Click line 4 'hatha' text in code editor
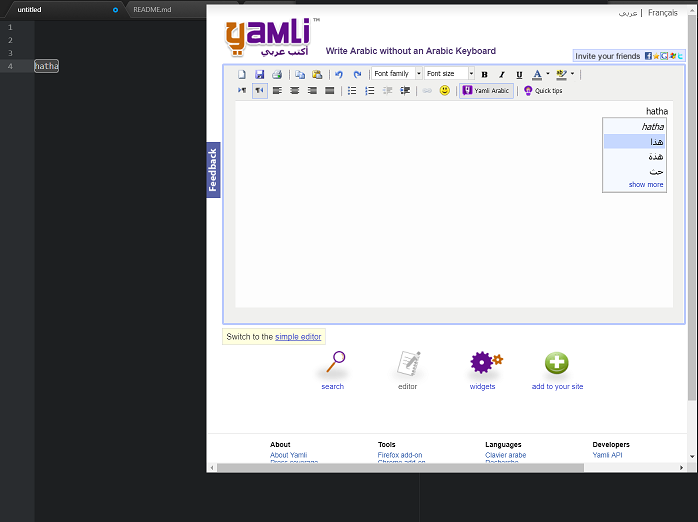Image resolution: width=698 pixels, height=522 pixels. [46, 66]
